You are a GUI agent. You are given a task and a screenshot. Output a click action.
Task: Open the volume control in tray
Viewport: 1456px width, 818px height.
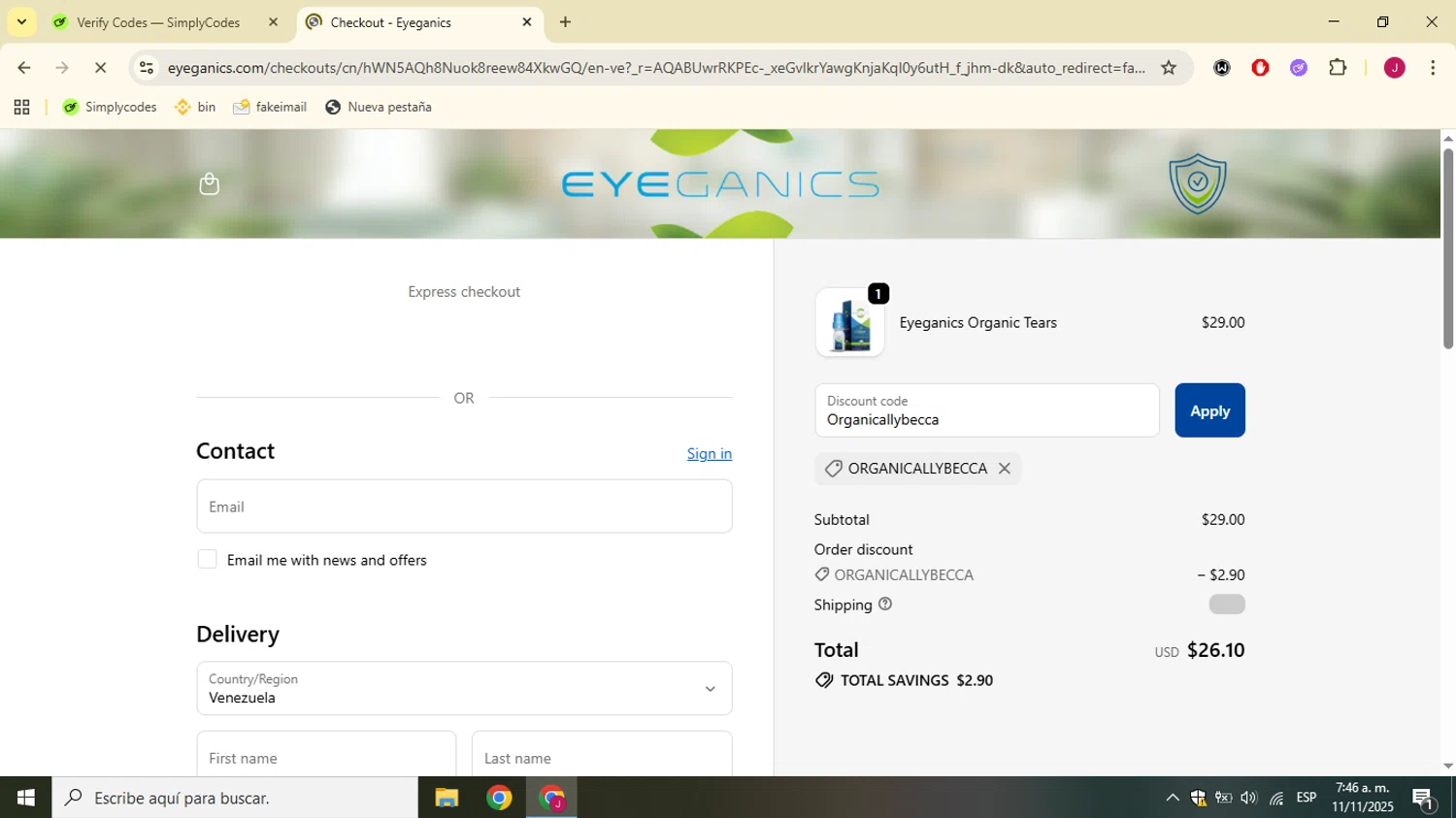click(x=1249, y=798)
